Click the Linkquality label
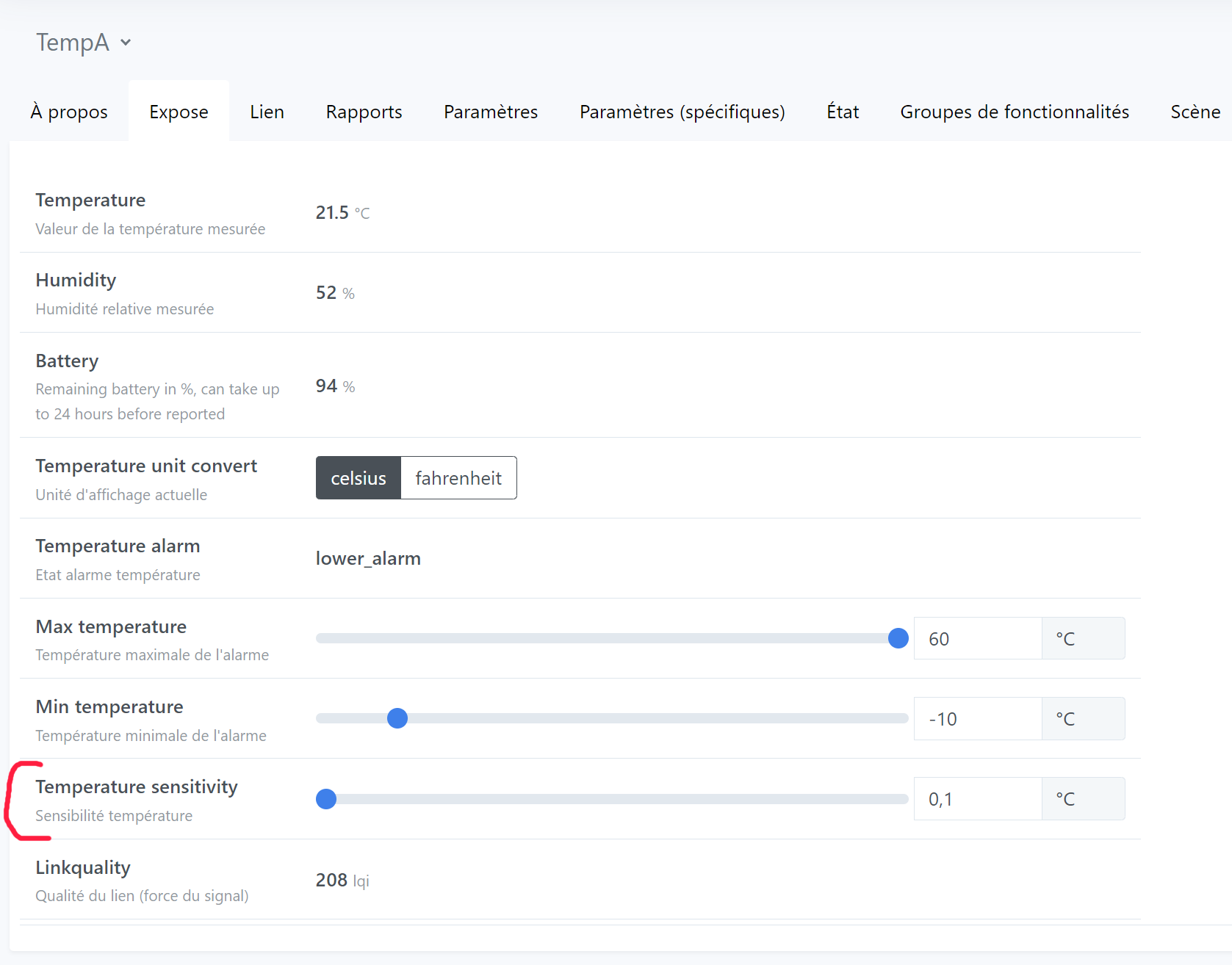The width and height of the screenshot is (1232, 965). (83, 867)
